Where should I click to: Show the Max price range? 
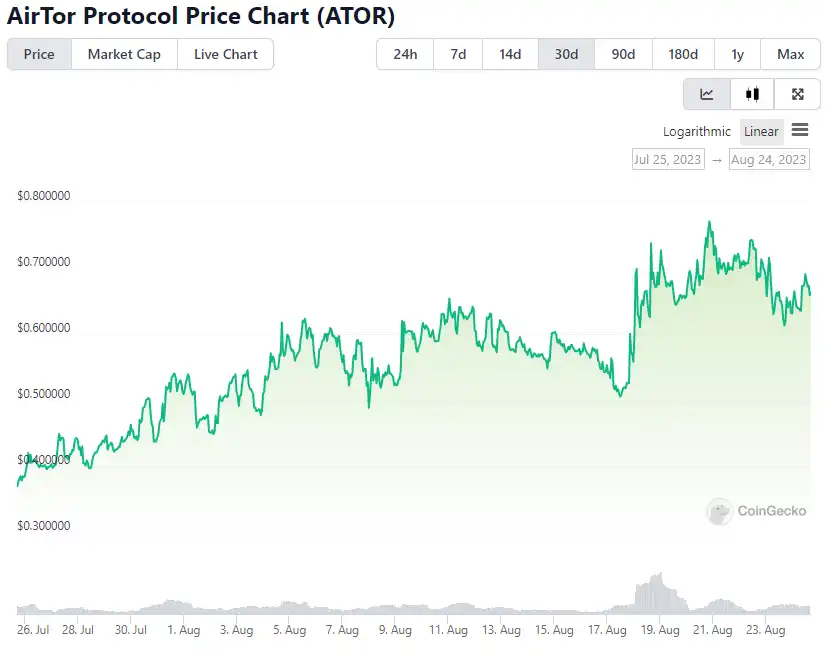coord(790,54)
